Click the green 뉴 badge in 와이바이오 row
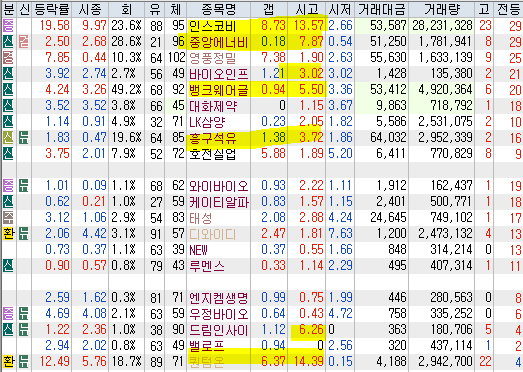The width and height of the screenshot is (523, 372). pyautogui.click(x=23, y=185)
